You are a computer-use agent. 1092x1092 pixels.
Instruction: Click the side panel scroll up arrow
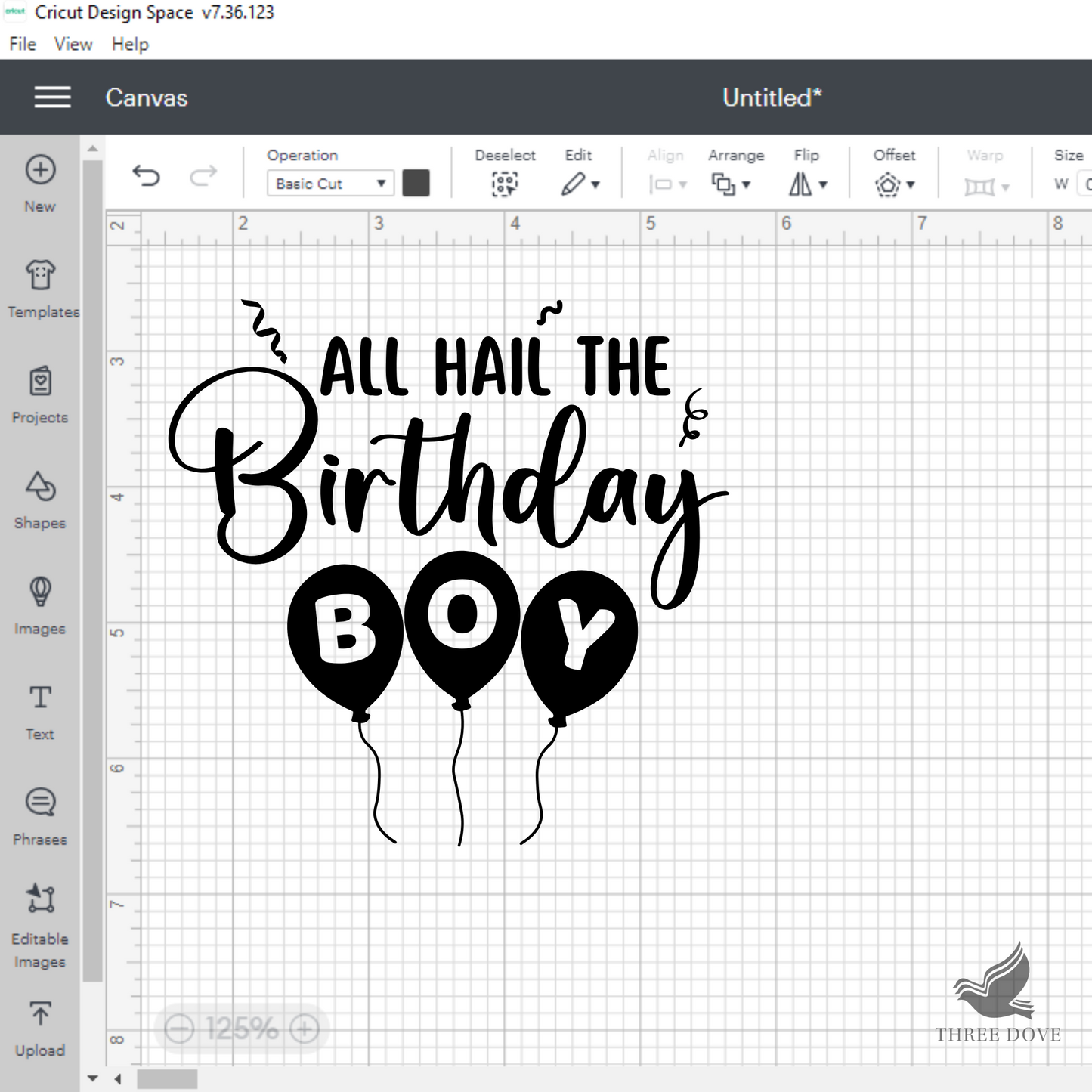point(92,149)
